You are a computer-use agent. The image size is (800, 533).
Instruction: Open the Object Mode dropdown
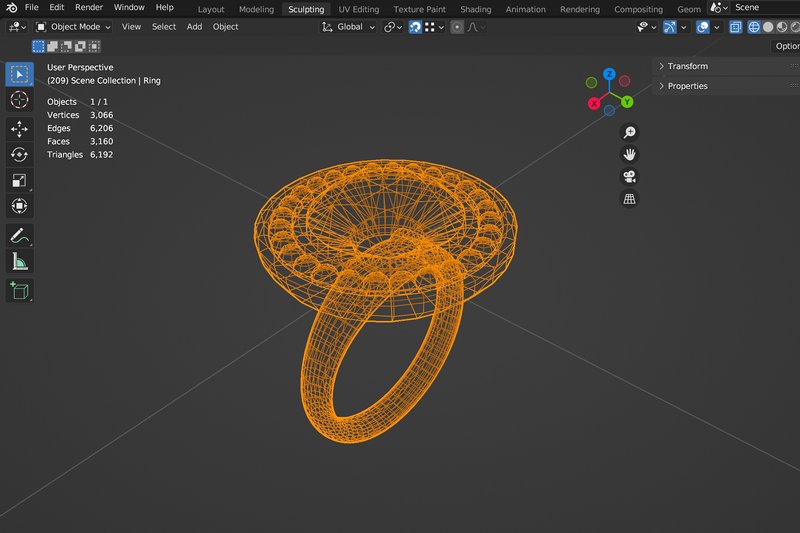click(x=73, y=27)
